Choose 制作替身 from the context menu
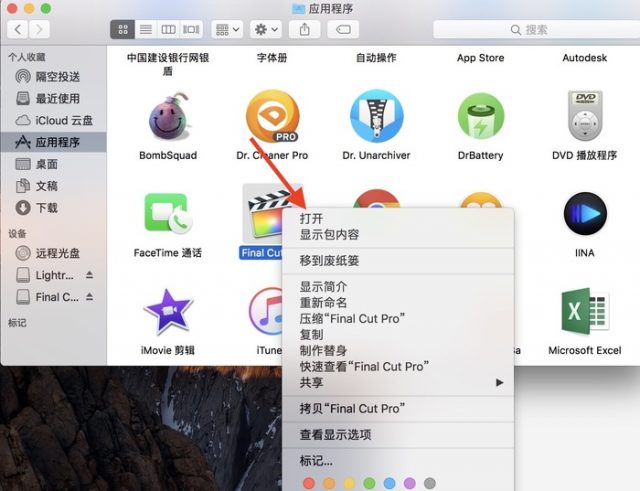Viewport: 640px width, 491px height. [x=398, y=350]
